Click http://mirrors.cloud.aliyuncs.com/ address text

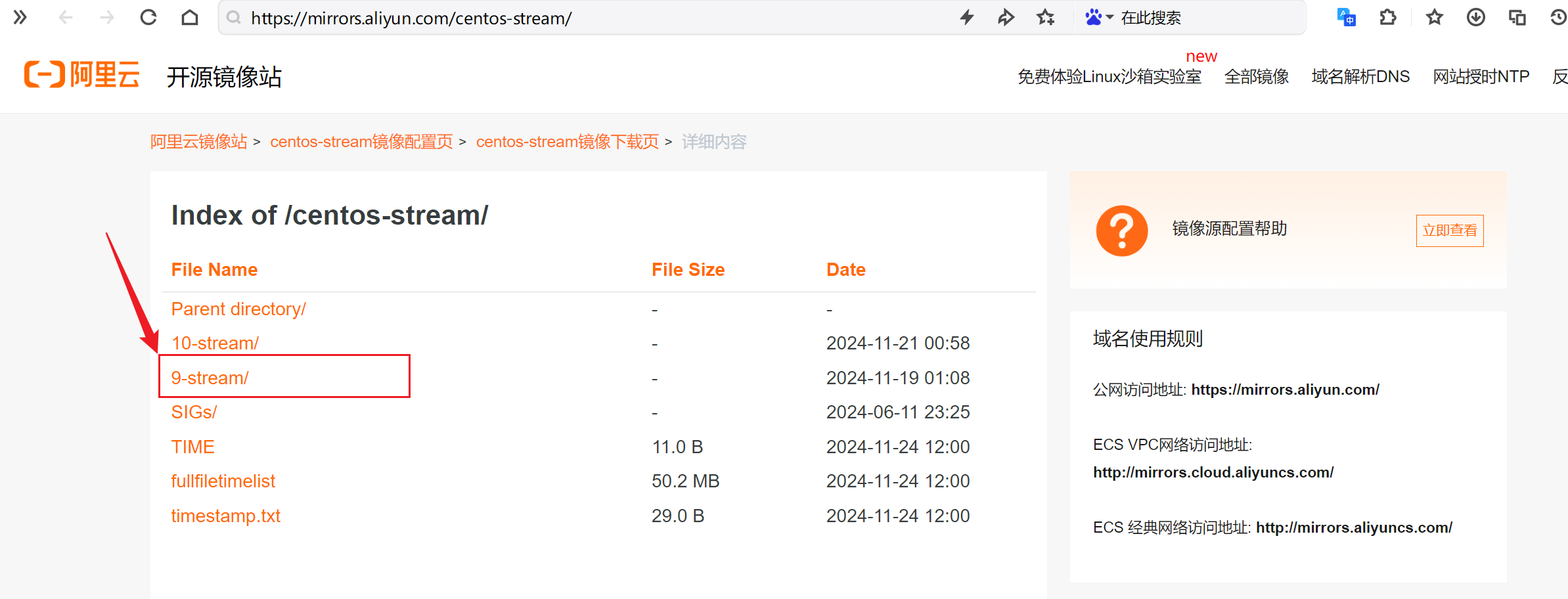[x=1213, y=472]
